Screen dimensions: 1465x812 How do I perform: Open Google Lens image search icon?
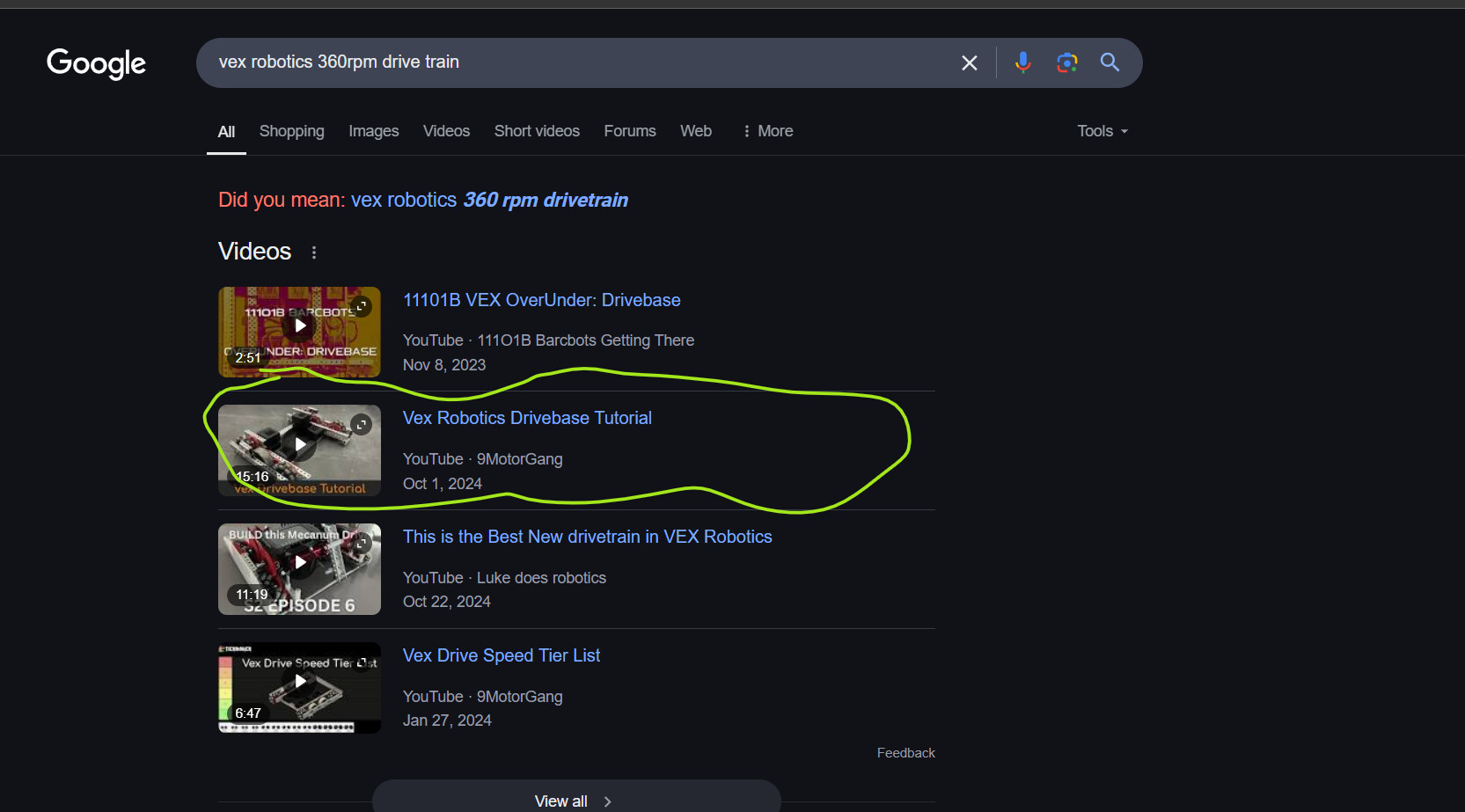pos(1066,62)
